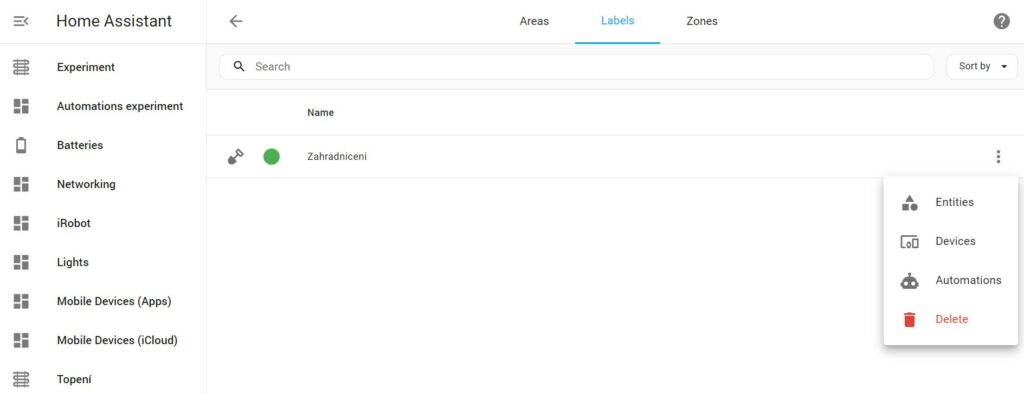Click the Topení sidebar icon

pos(21,379)
